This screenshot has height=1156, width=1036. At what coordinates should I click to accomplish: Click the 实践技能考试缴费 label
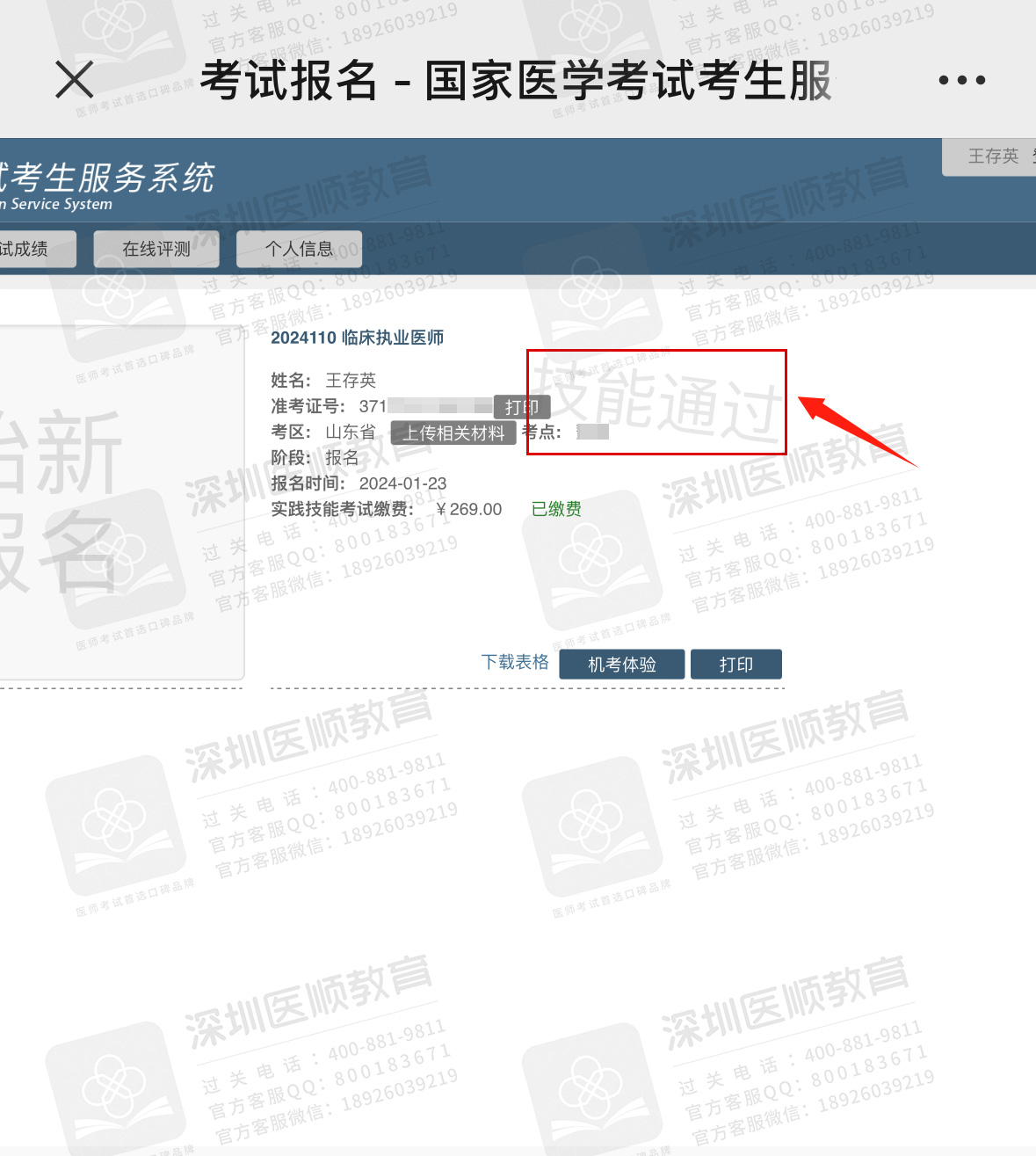(x=342, y=509)
